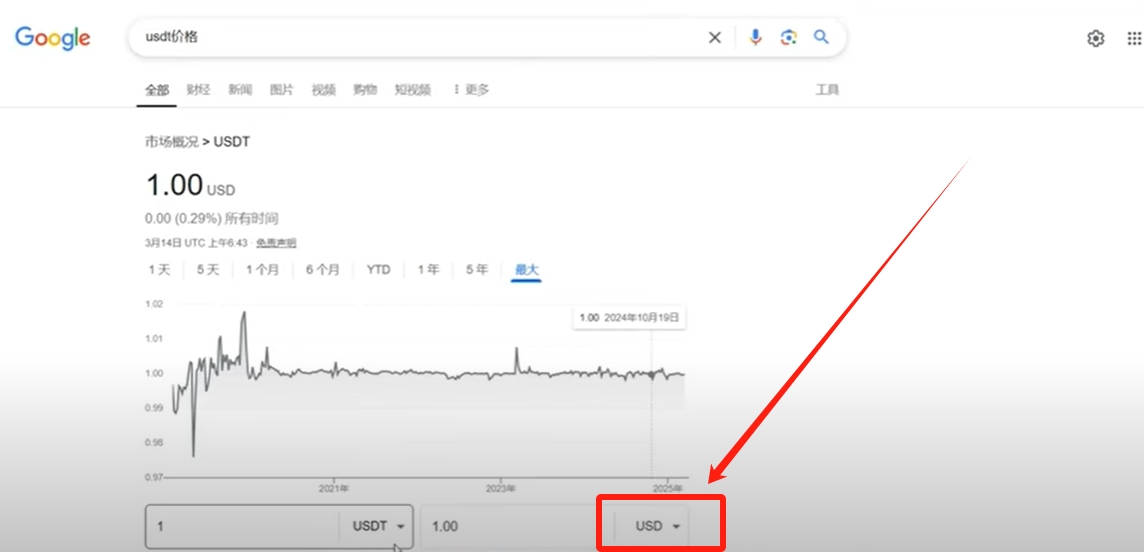Click the amount field showing 1
1144x552 pixels.
(x=242, y=526)
